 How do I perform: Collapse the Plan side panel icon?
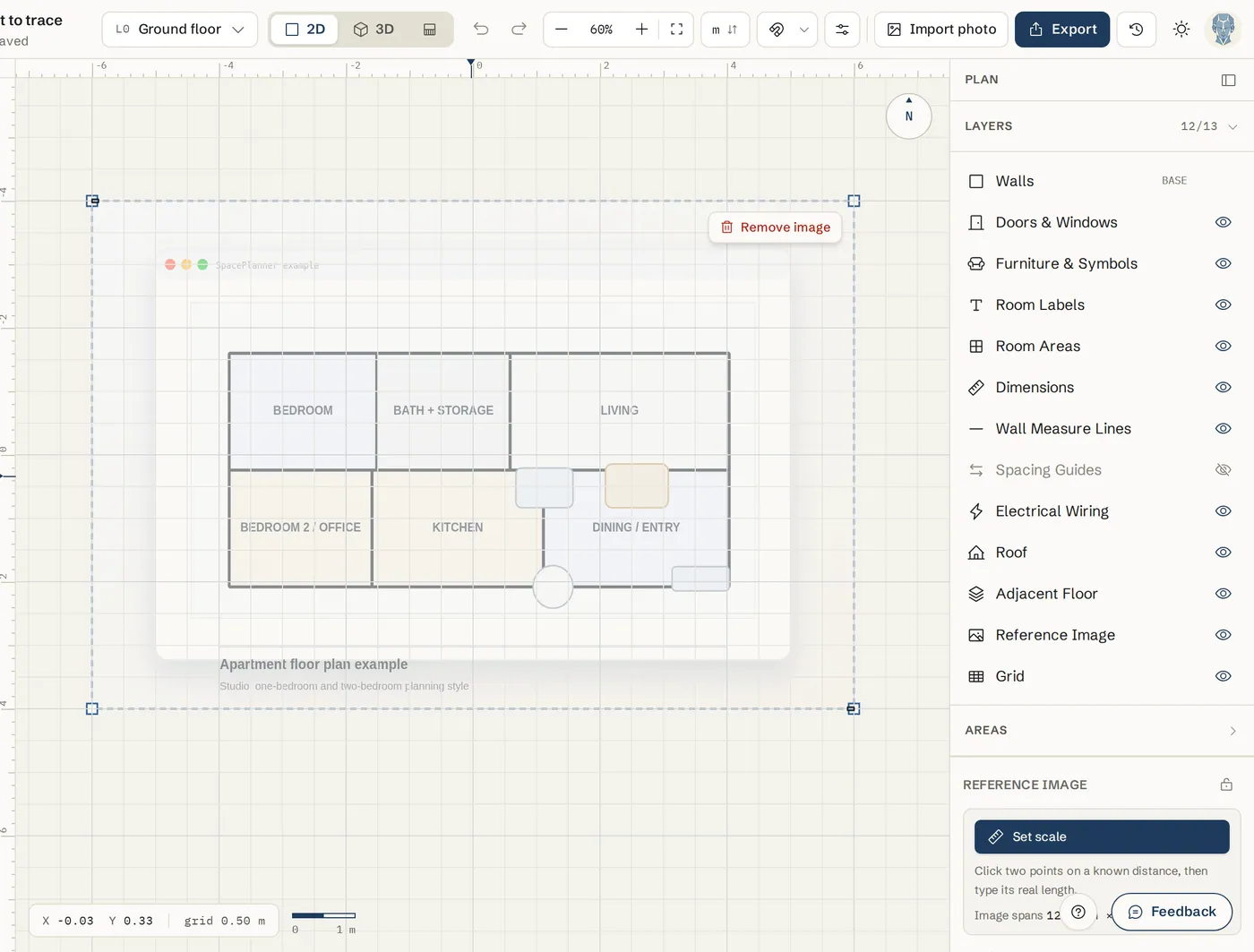click(1228, 81)
